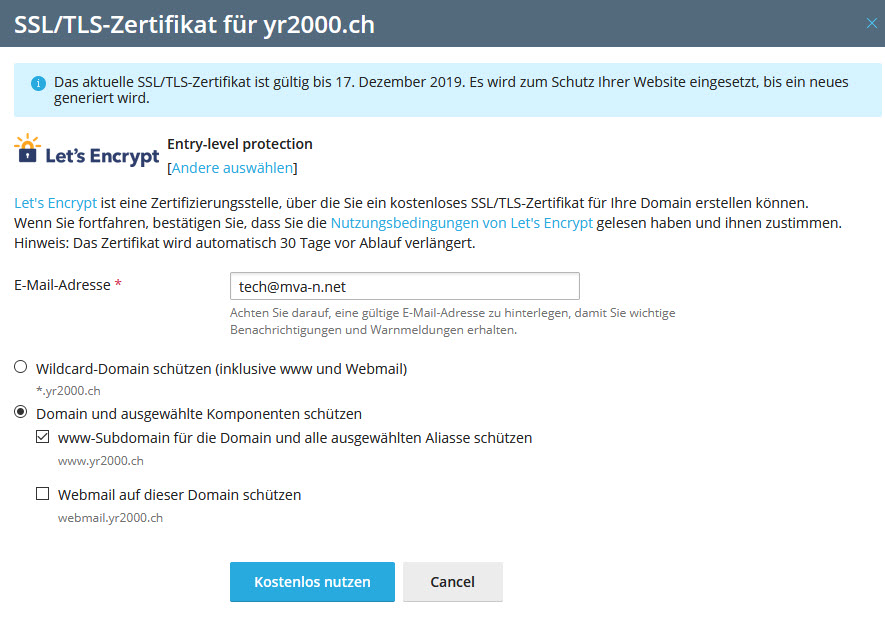The height and width of the screenshot is (619, 885).
Task: Click the Cancel button
Action: [x=453, y=582]
